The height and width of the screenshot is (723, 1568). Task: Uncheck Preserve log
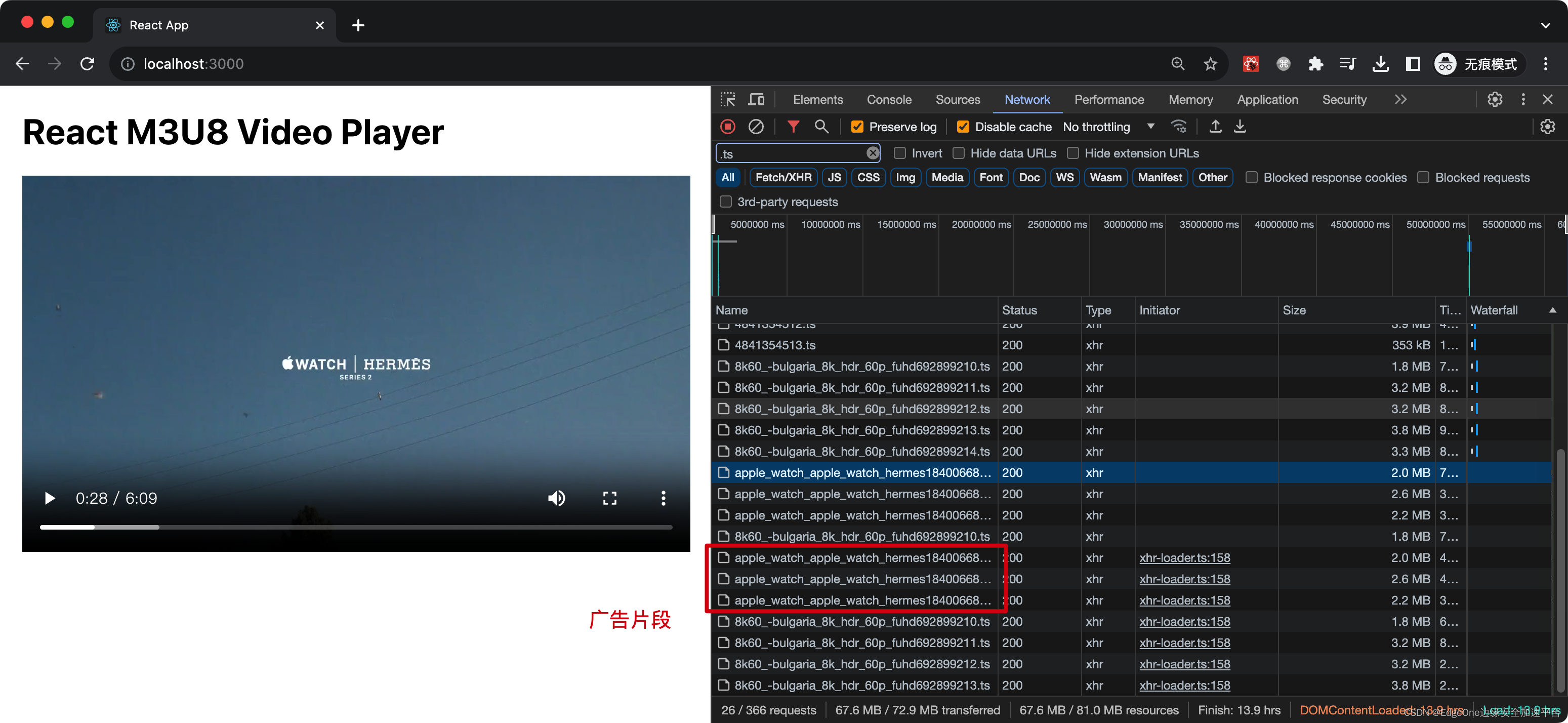coord(857,127)
